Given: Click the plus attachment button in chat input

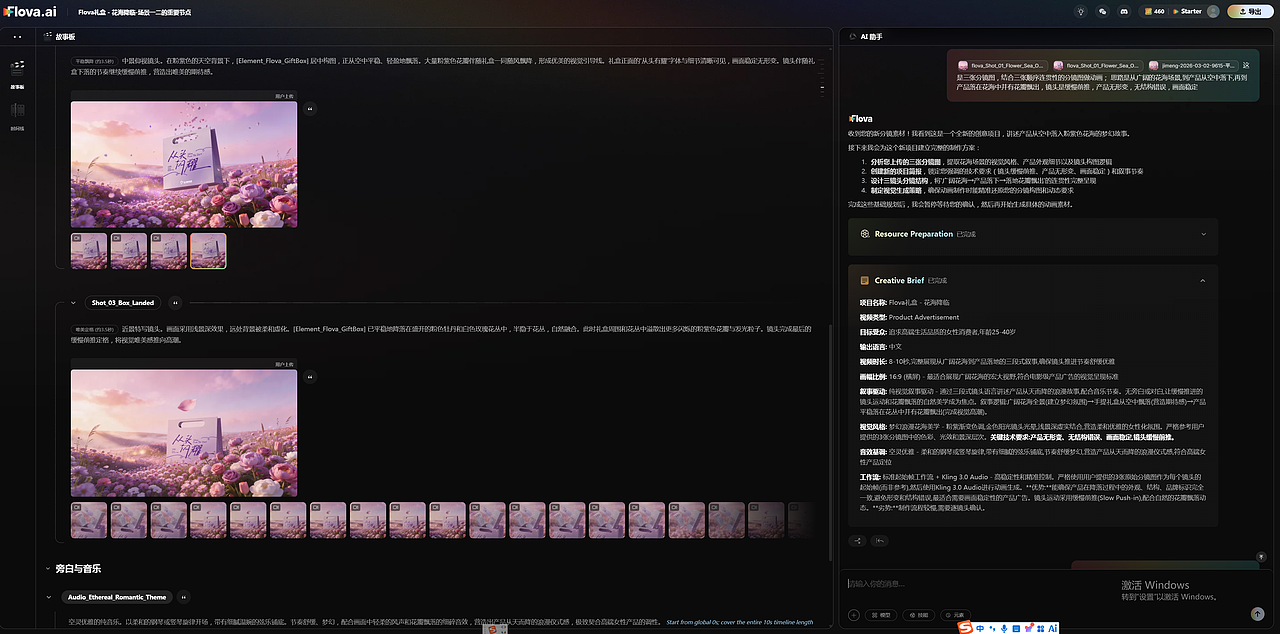Looking at the screenshot, I should [854, 615].
